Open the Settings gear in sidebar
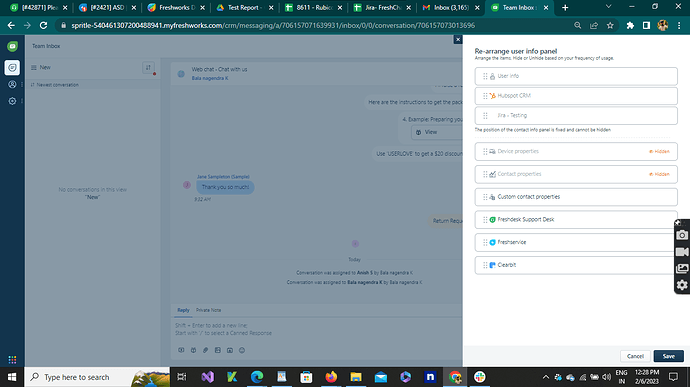The width and height of the screenshot is (690, 387). [x=12, y=101]
